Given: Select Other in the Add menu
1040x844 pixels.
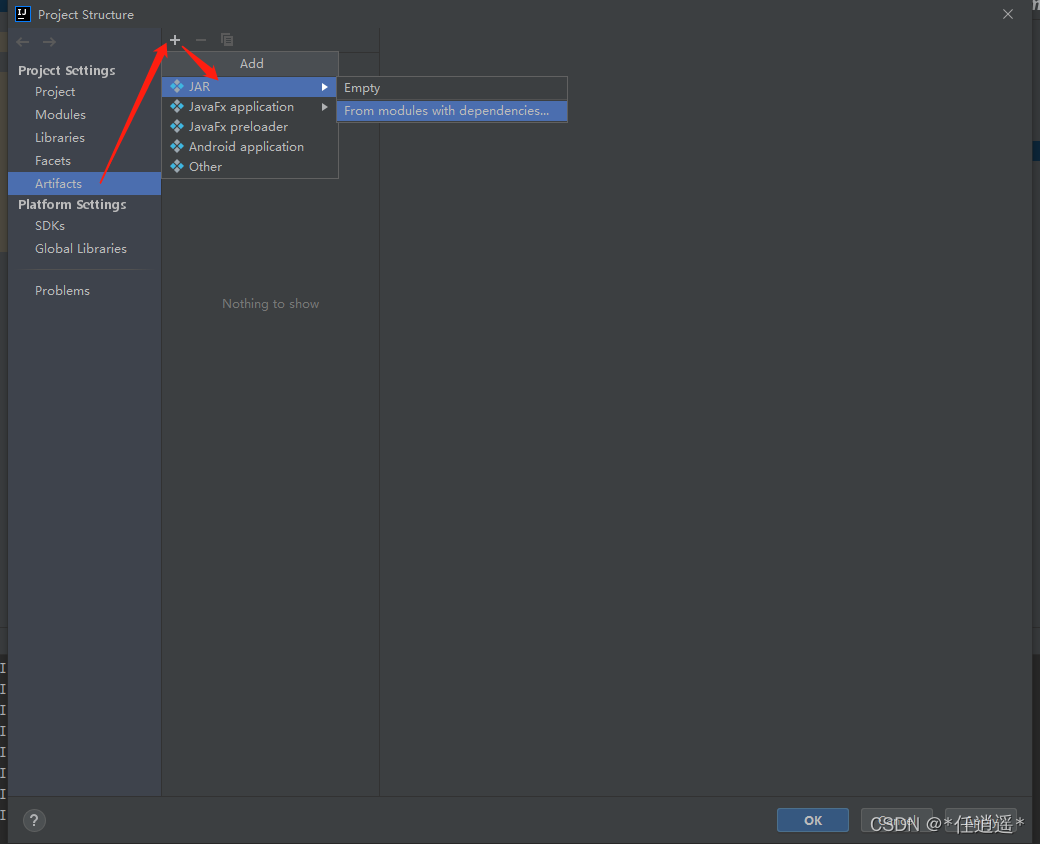Looking at the screenshot, I should click(x=205, y=166).
